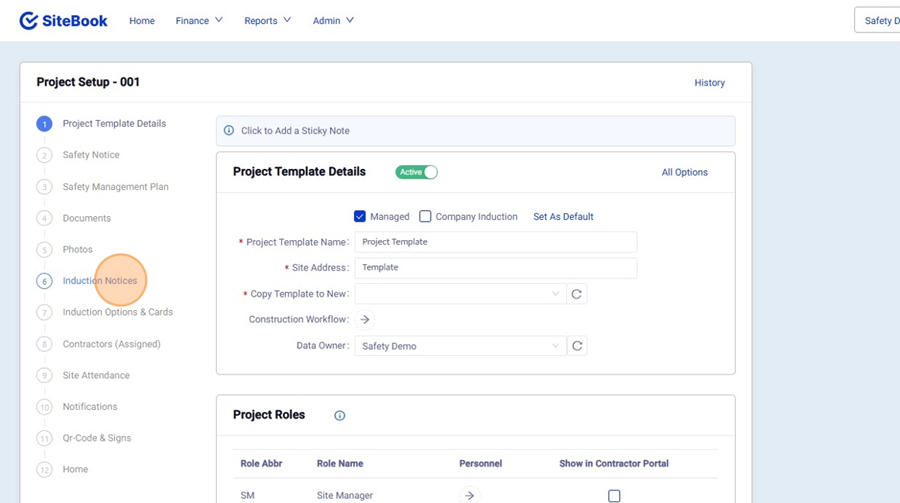This screenshot has width=900, height=503.
Task: Click the Construction Workflow arrow icon
Action: (365, 320)
